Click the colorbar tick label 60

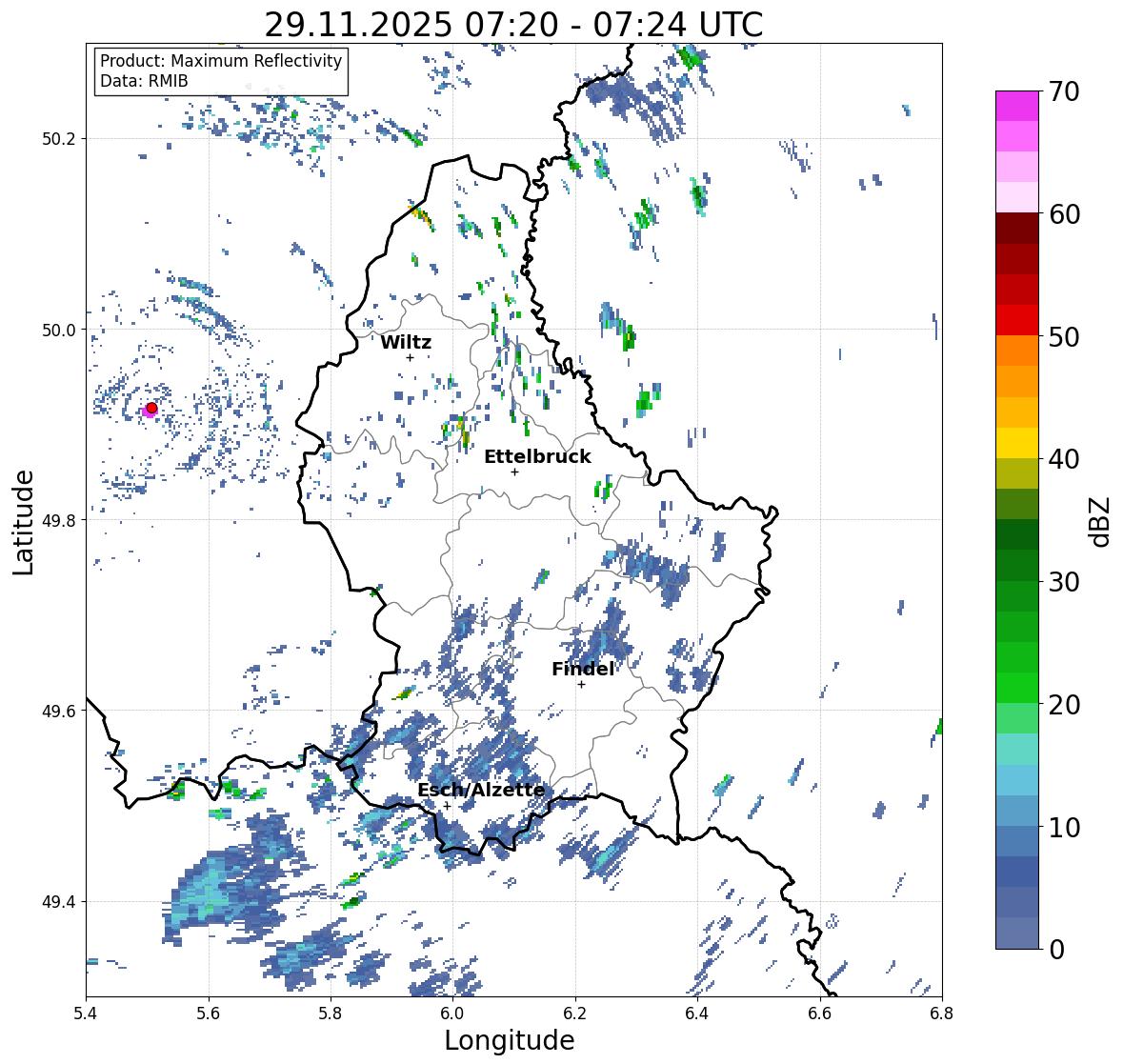[1064, 214]
